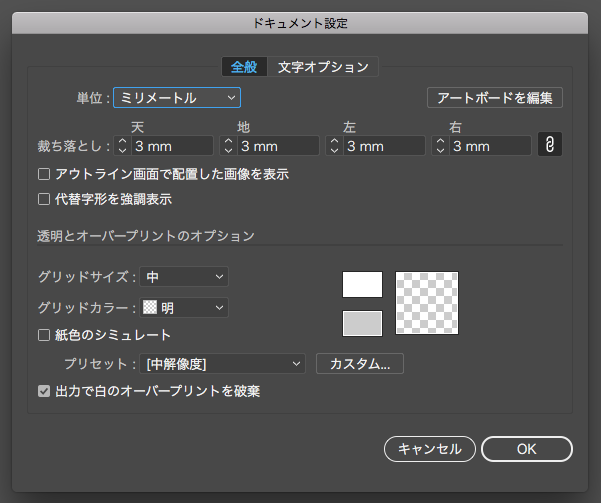
Task: Switch to the 文字オプション tab
Action: pyautogui.click(x=323, y=67)
